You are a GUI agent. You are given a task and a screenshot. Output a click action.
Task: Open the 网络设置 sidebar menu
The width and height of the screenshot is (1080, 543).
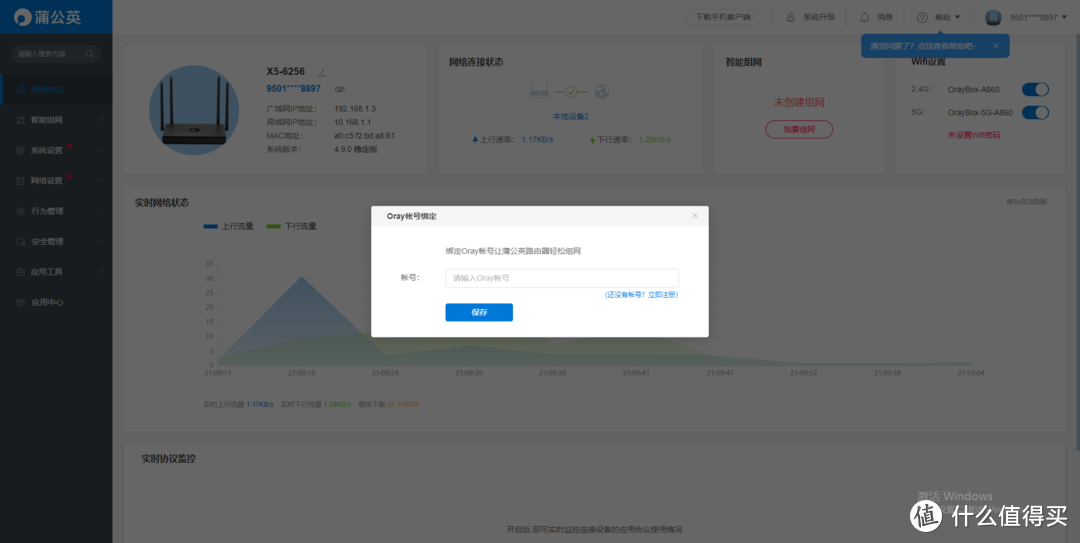[56, 181]
